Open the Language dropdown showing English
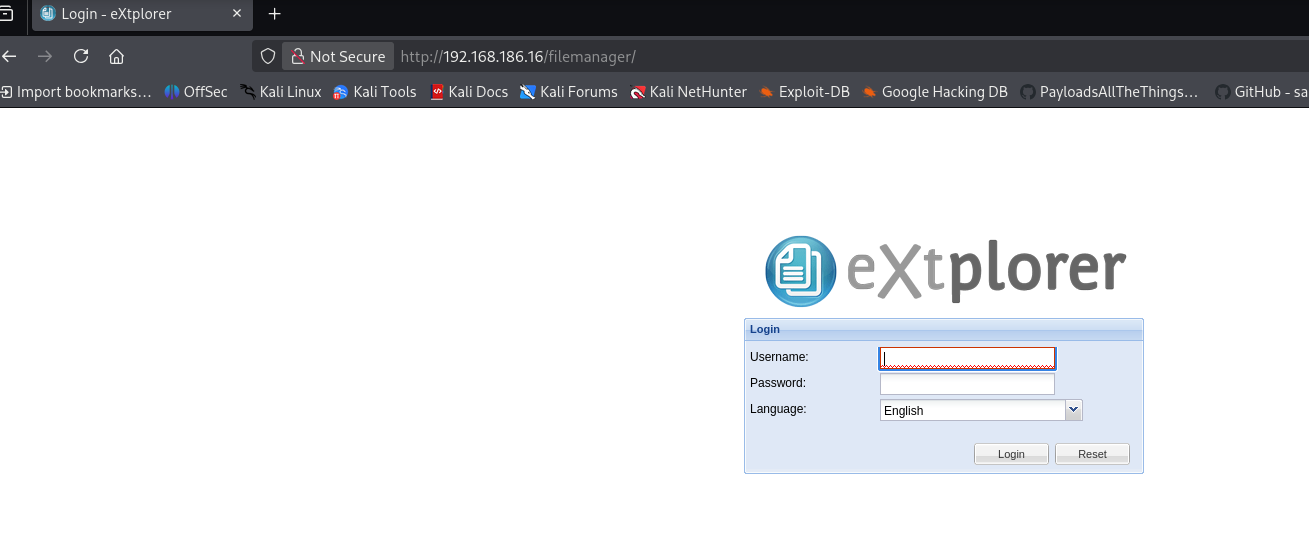 [973, 410]
